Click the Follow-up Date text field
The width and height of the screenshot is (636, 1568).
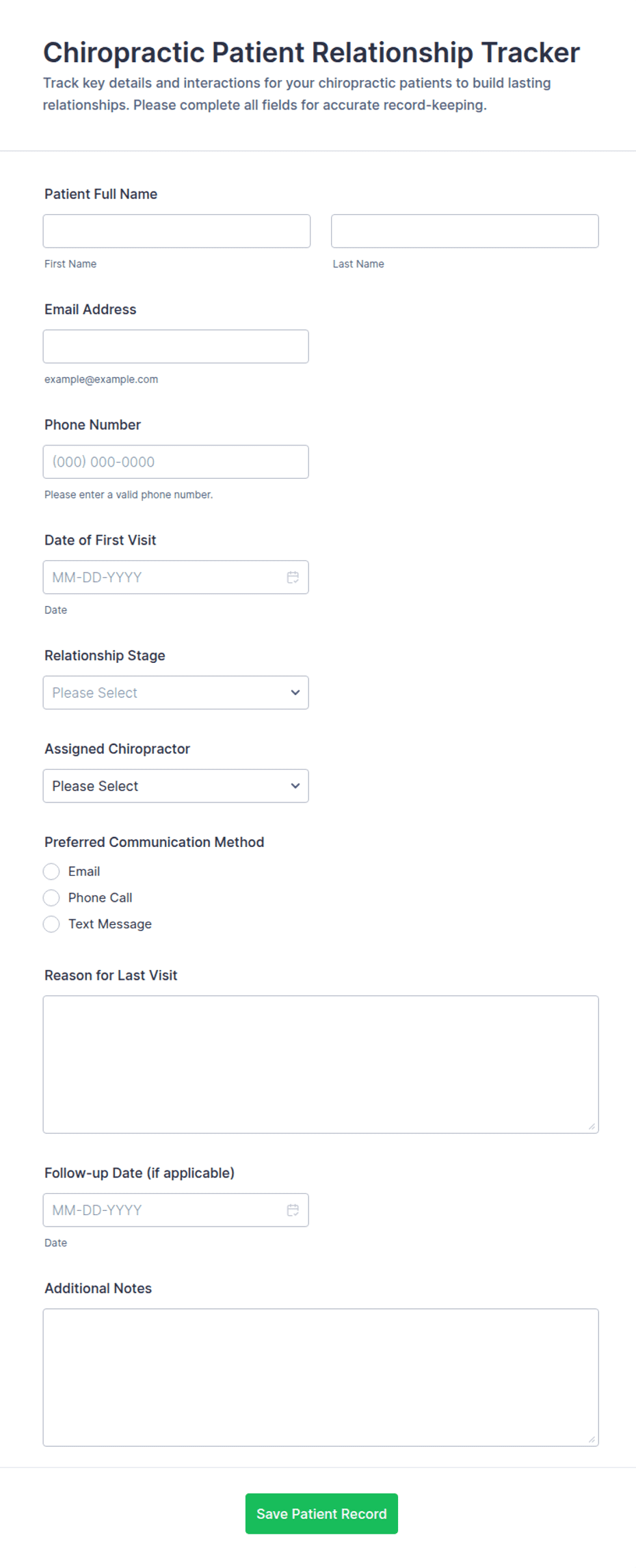(x=164, y=1210)
